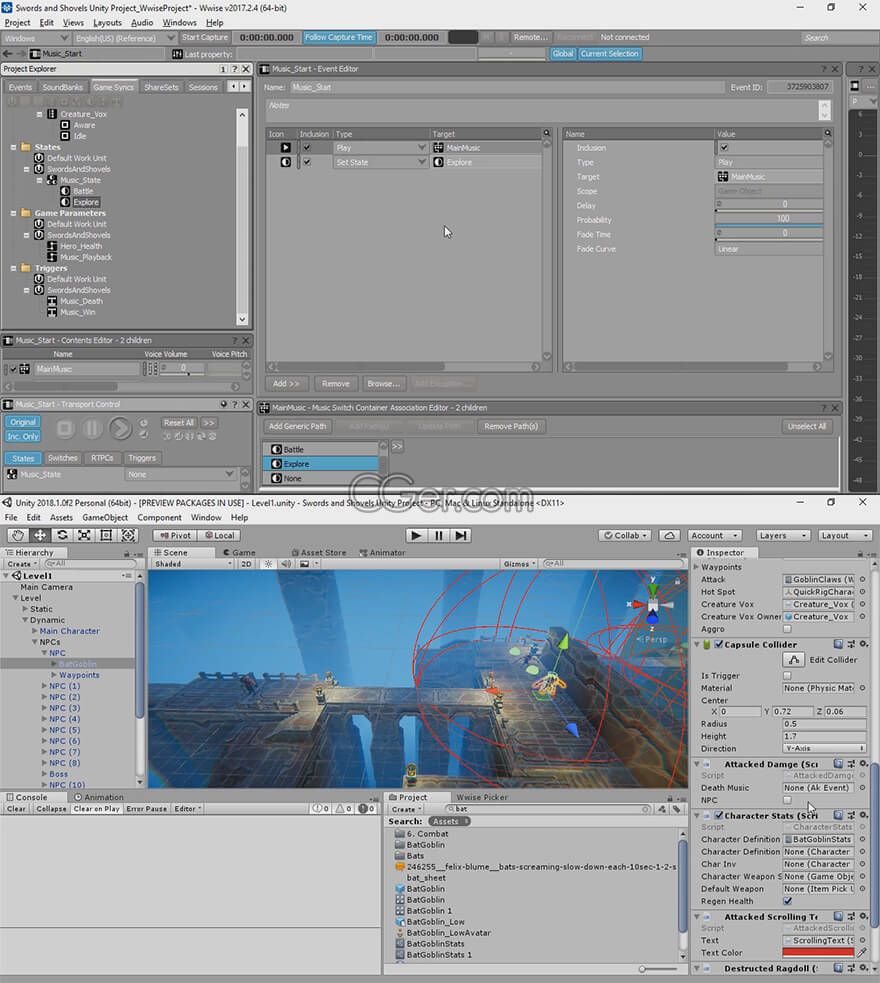The height and width of the screenshot is (983, 880).
Task: Toggle NPC checkbox under Attacked Damage
Action: [787, 800]
